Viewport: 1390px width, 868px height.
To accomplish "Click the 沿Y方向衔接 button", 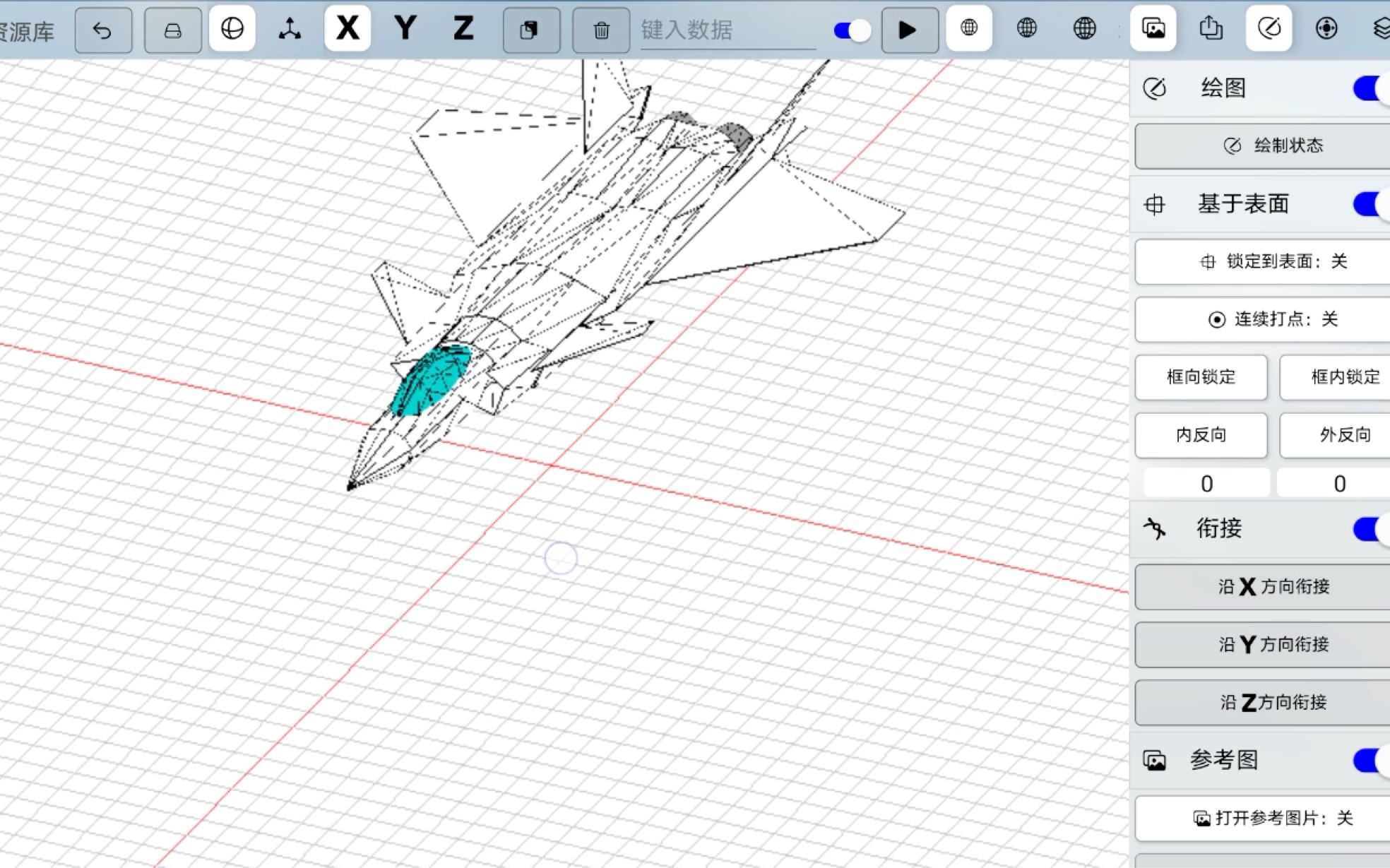I will (x=1271, y=644).
